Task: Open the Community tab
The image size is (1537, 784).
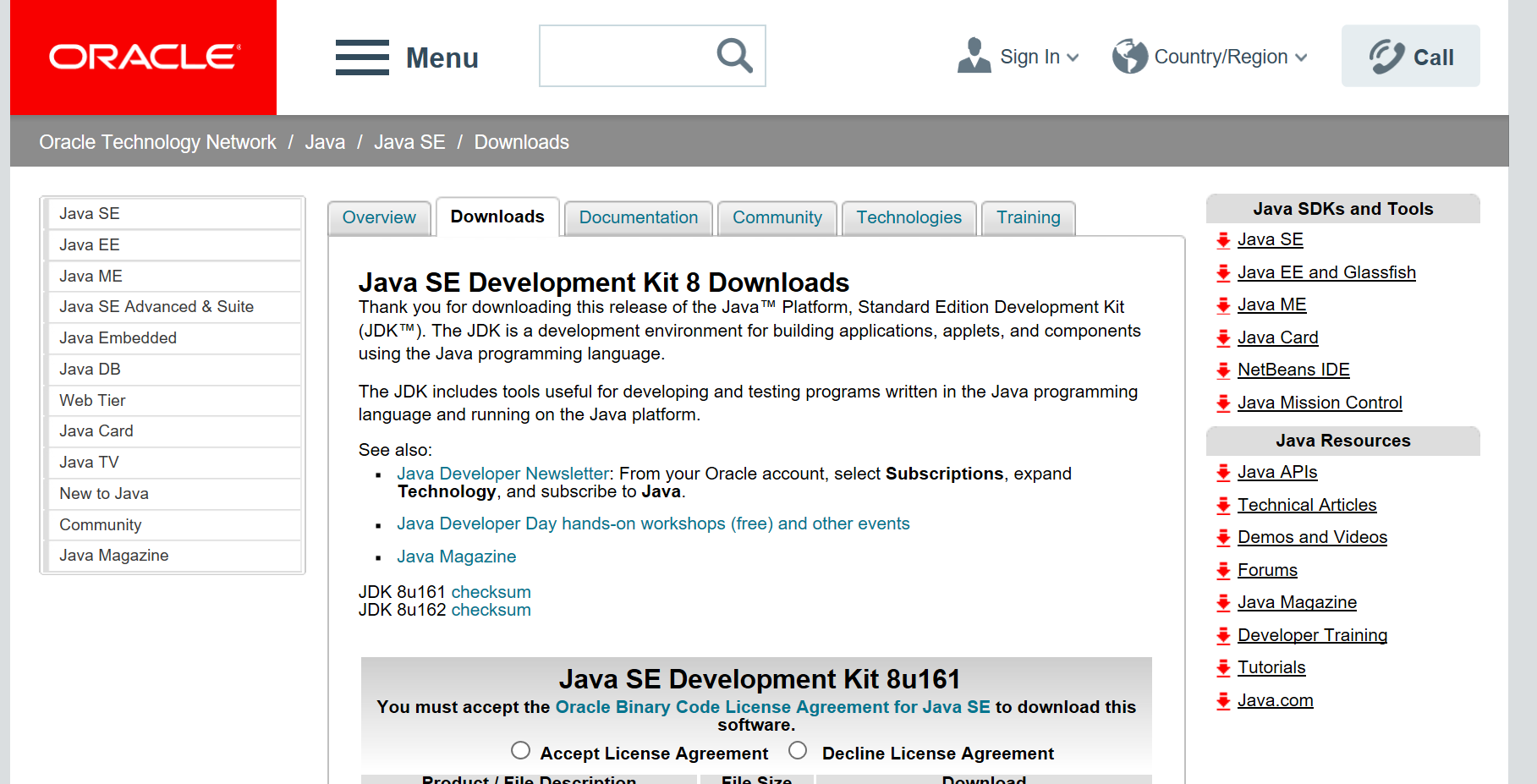Action: (x=777, y=218)
